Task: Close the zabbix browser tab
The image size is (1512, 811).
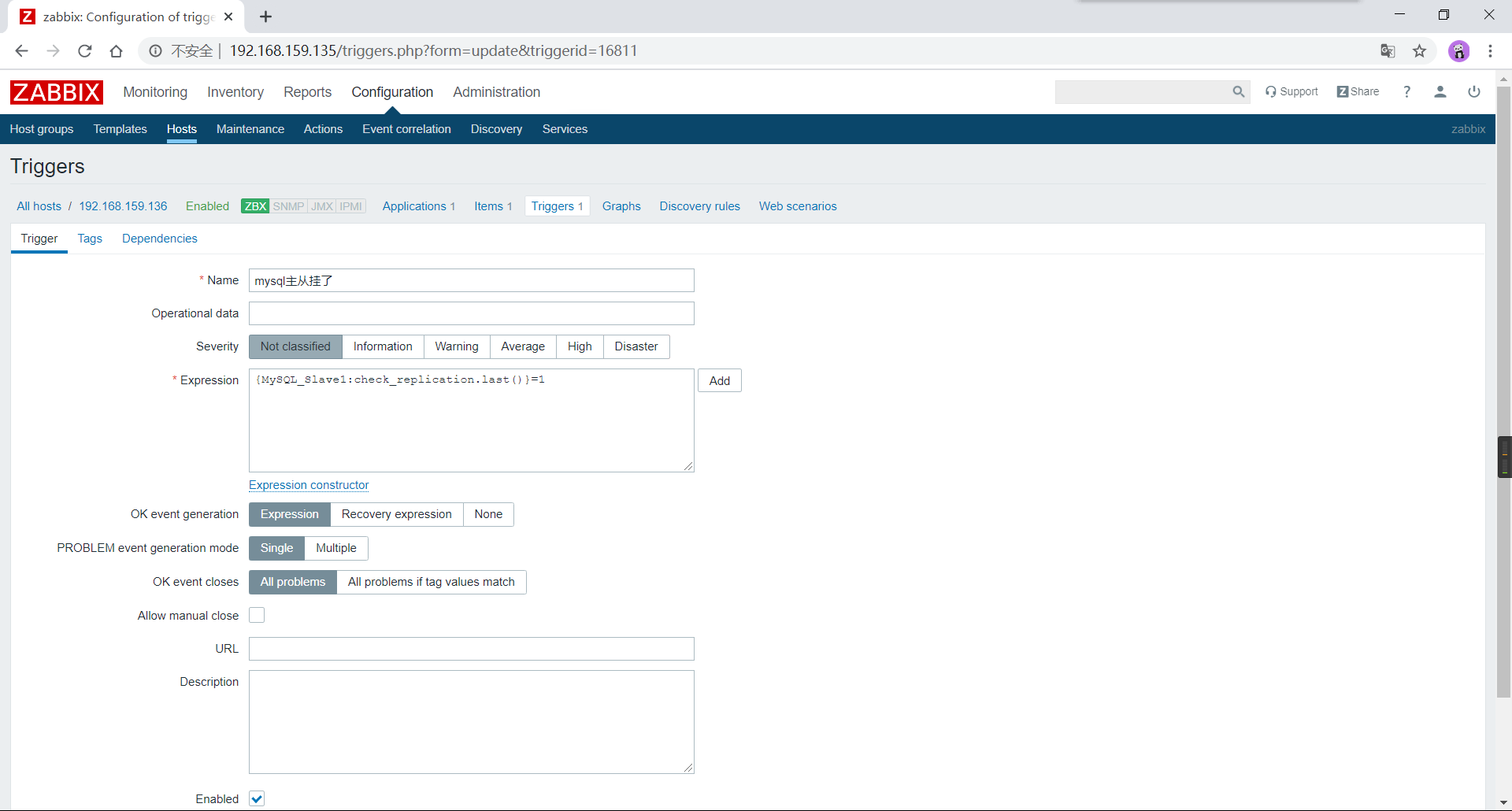Action: pos(228,17)
